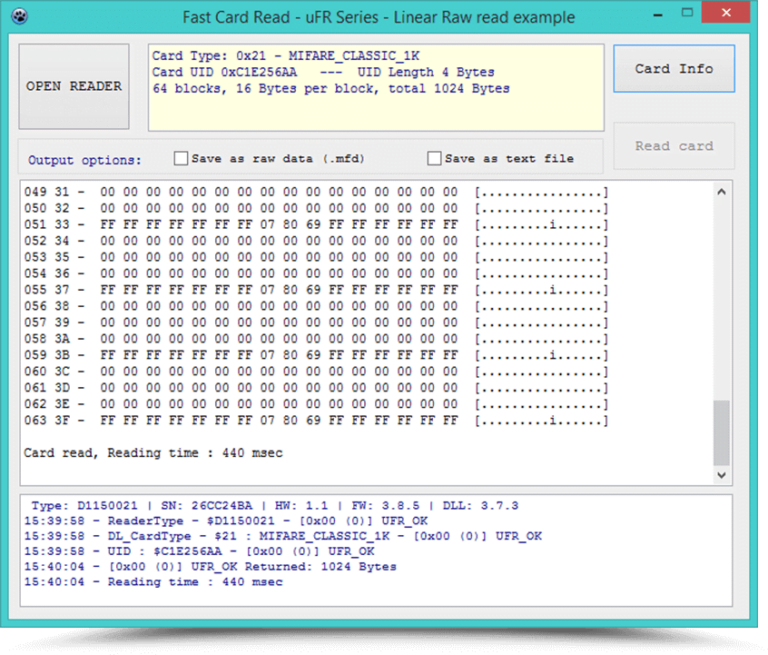The width and height of the screenshot is (768, 655).
Task: Select the Card UID 0xC1E256AA line
Action: point(323,72)
